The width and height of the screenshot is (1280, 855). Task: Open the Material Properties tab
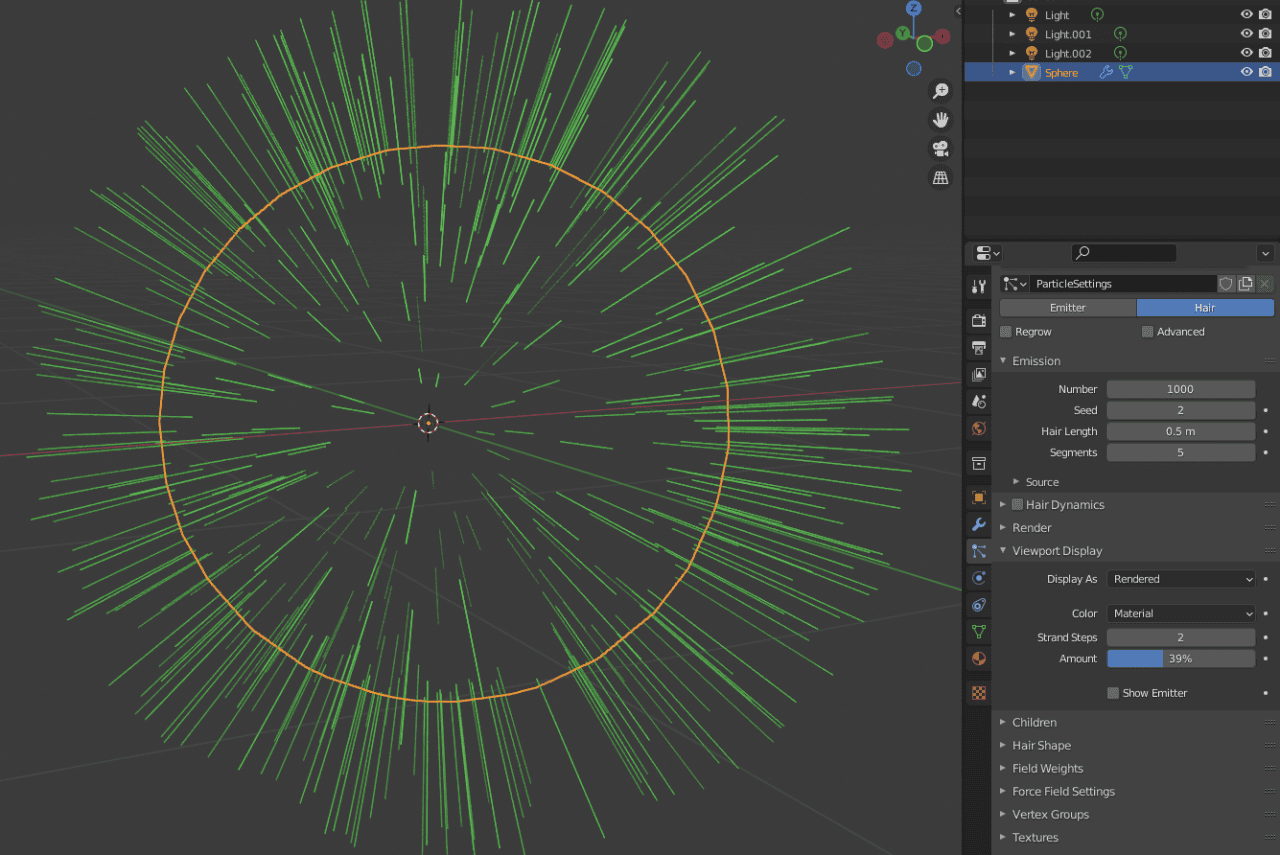(978, 658)
